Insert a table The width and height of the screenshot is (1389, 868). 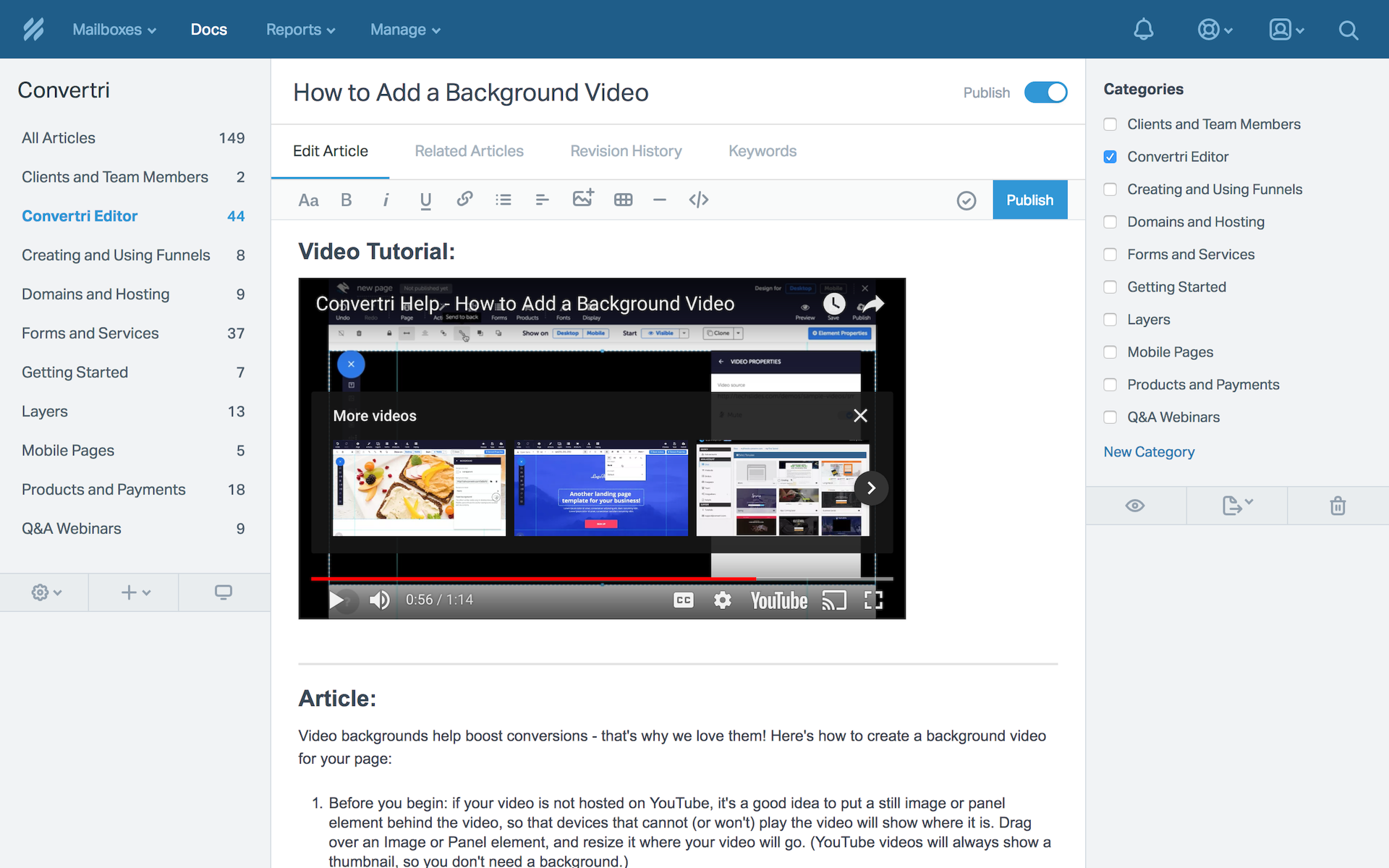[x=623, y=200]
